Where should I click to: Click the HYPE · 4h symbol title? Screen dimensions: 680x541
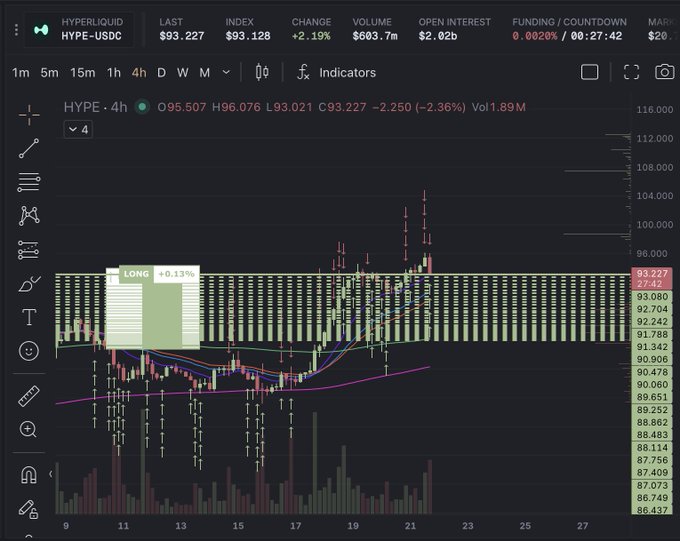pyautogui.click(x=95, y=107)
